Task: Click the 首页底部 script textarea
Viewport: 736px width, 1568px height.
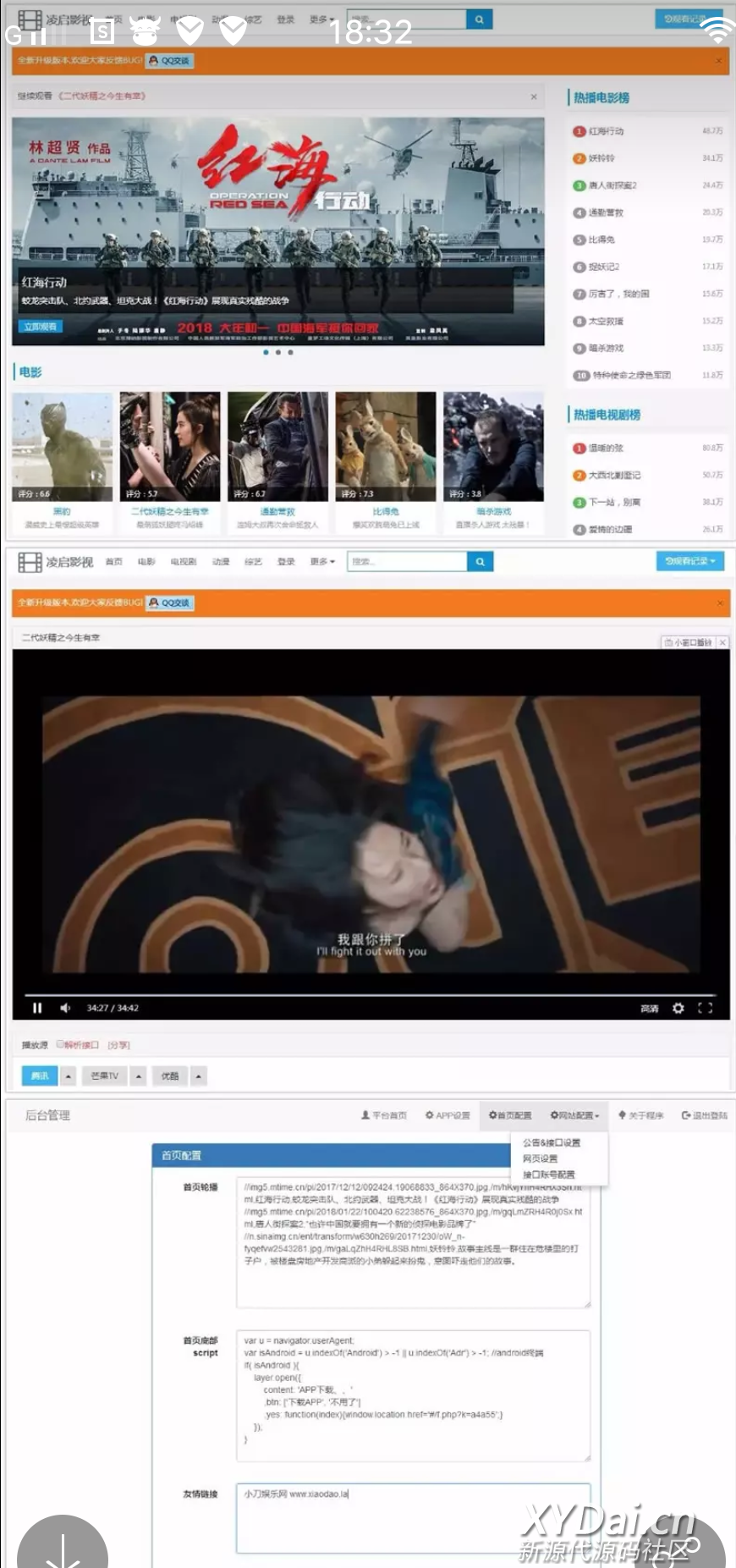Action: coord(413,1395)
